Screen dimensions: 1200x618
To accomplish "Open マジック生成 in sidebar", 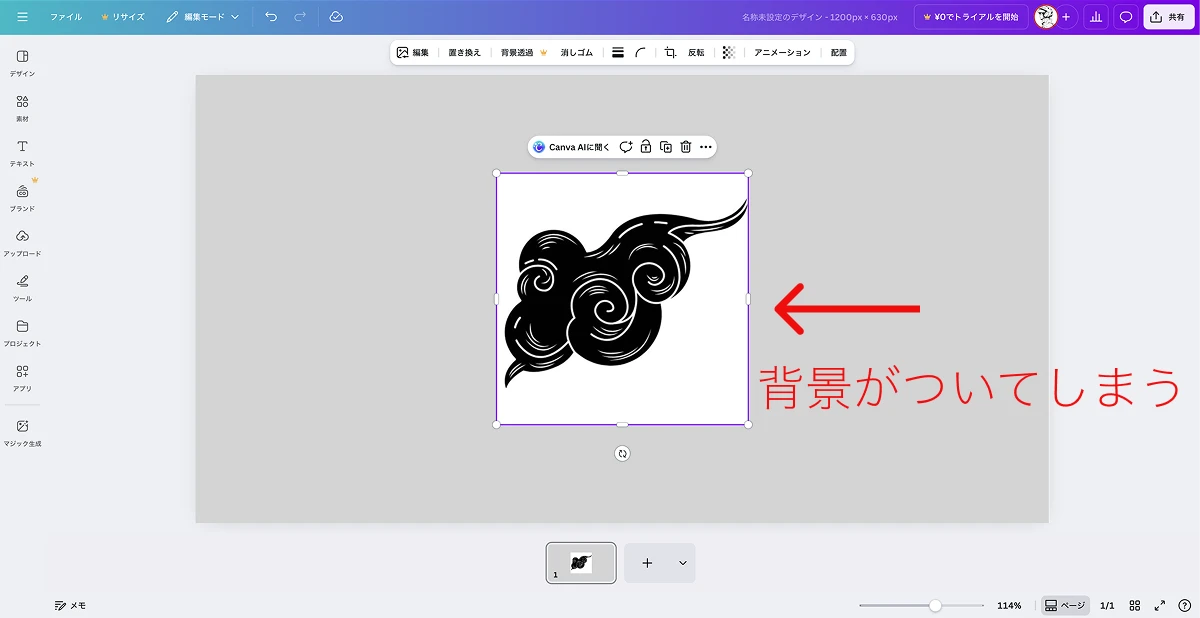I will 22,432.
